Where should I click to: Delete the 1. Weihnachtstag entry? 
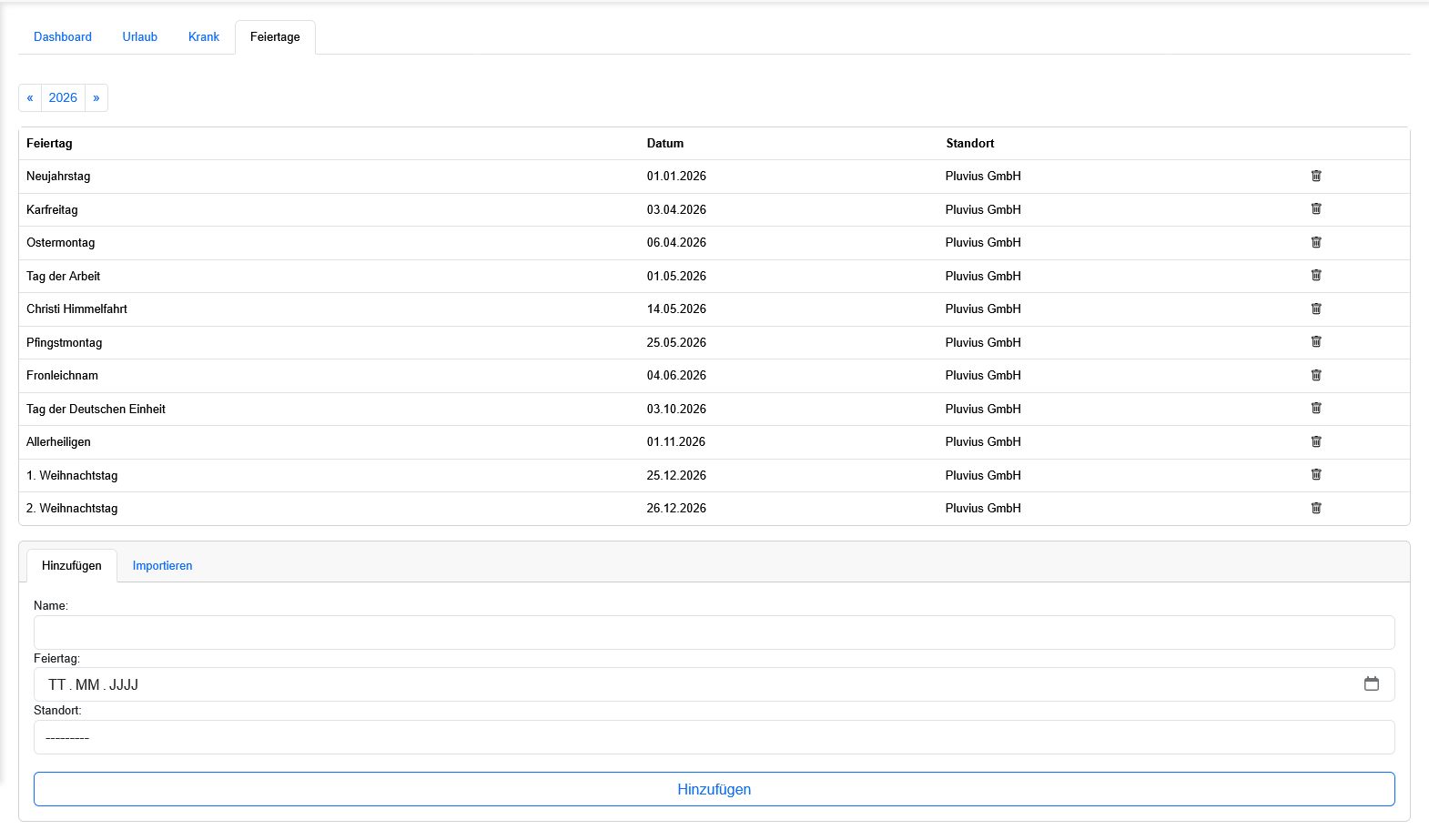point(1316,474)
